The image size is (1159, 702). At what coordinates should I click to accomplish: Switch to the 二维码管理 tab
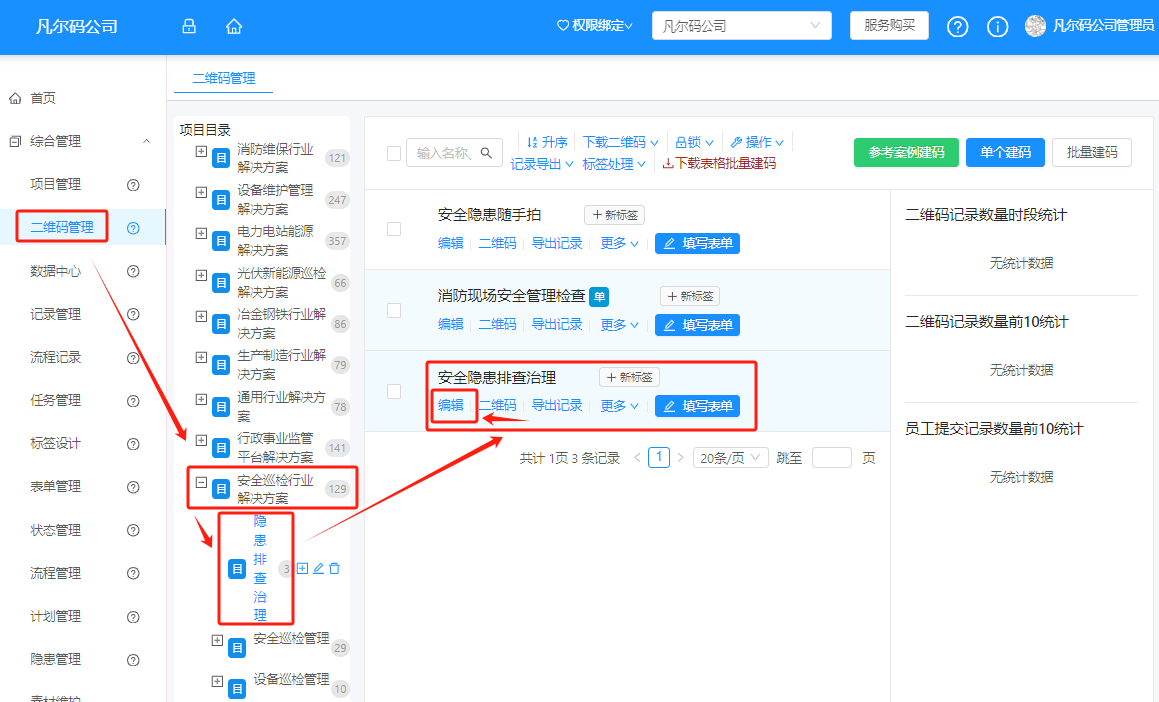click(223, 77)
